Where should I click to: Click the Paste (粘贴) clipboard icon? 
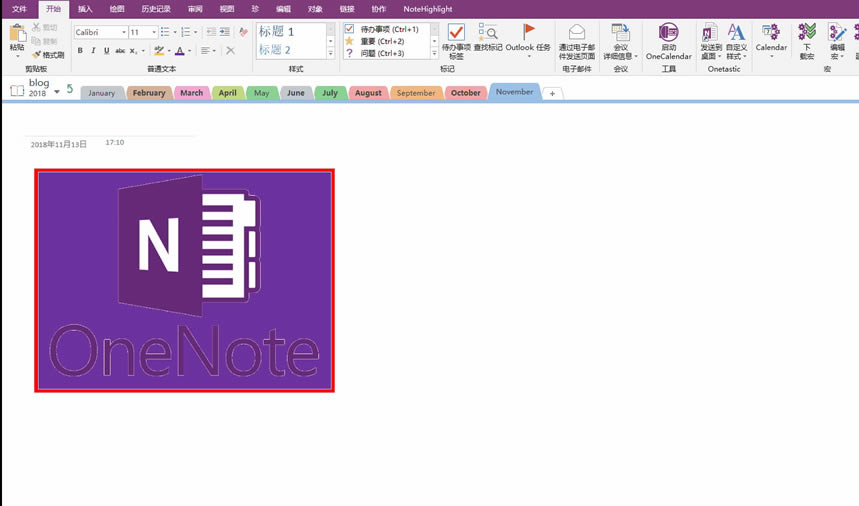[17, 33]
